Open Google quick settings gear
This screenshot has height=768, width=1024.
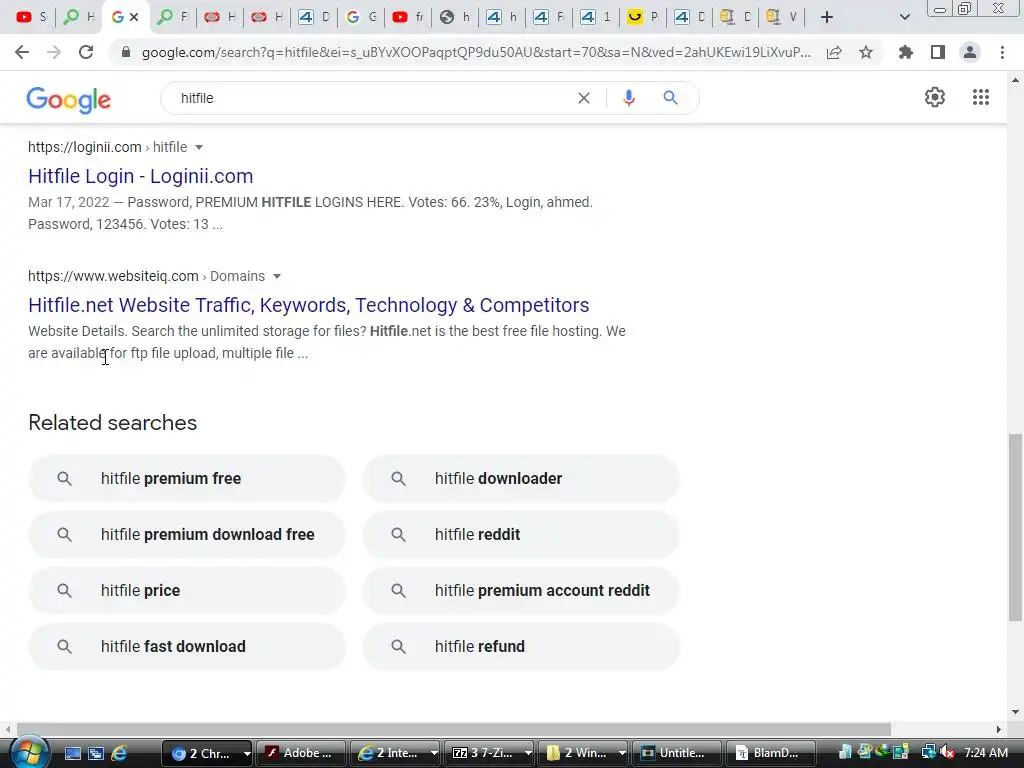click(935, 97)
